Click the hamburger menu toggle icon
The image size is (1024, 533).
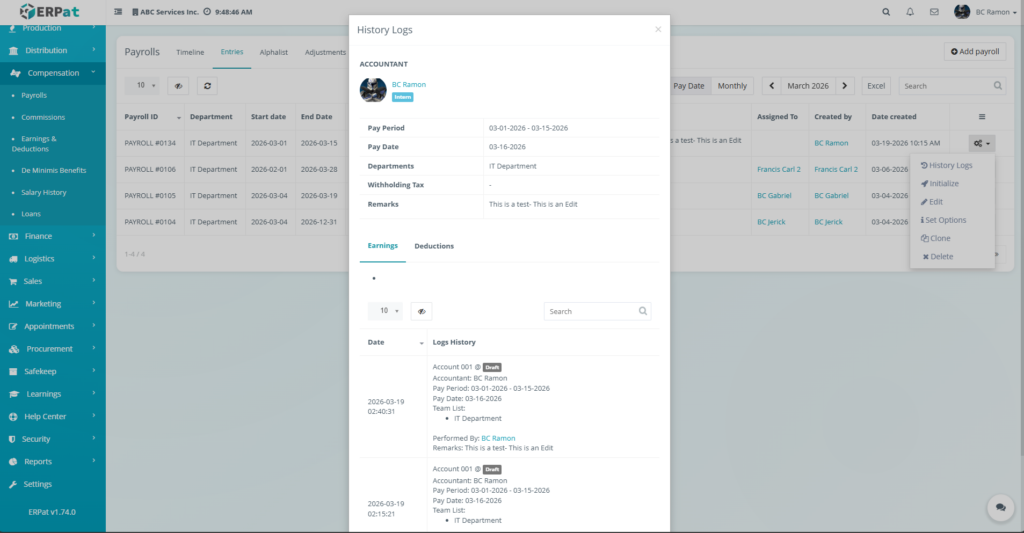118,12
